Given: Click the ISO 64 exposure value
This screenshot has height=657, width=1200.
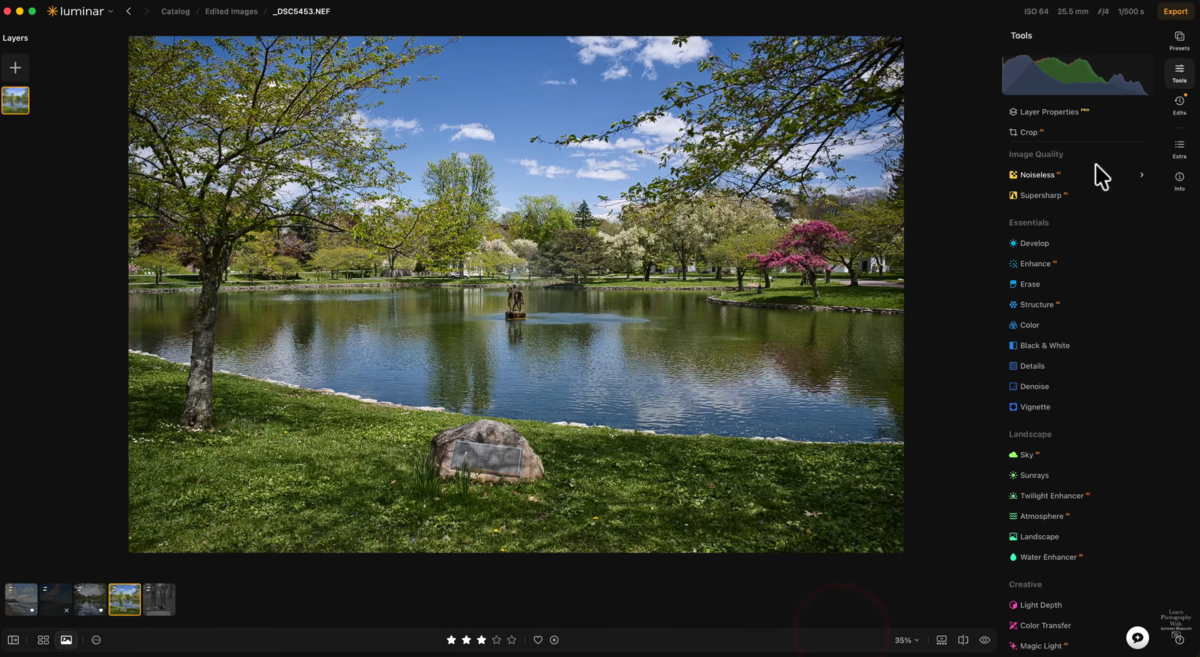Looking at the screenshot, I should (x=1037, y=11).
